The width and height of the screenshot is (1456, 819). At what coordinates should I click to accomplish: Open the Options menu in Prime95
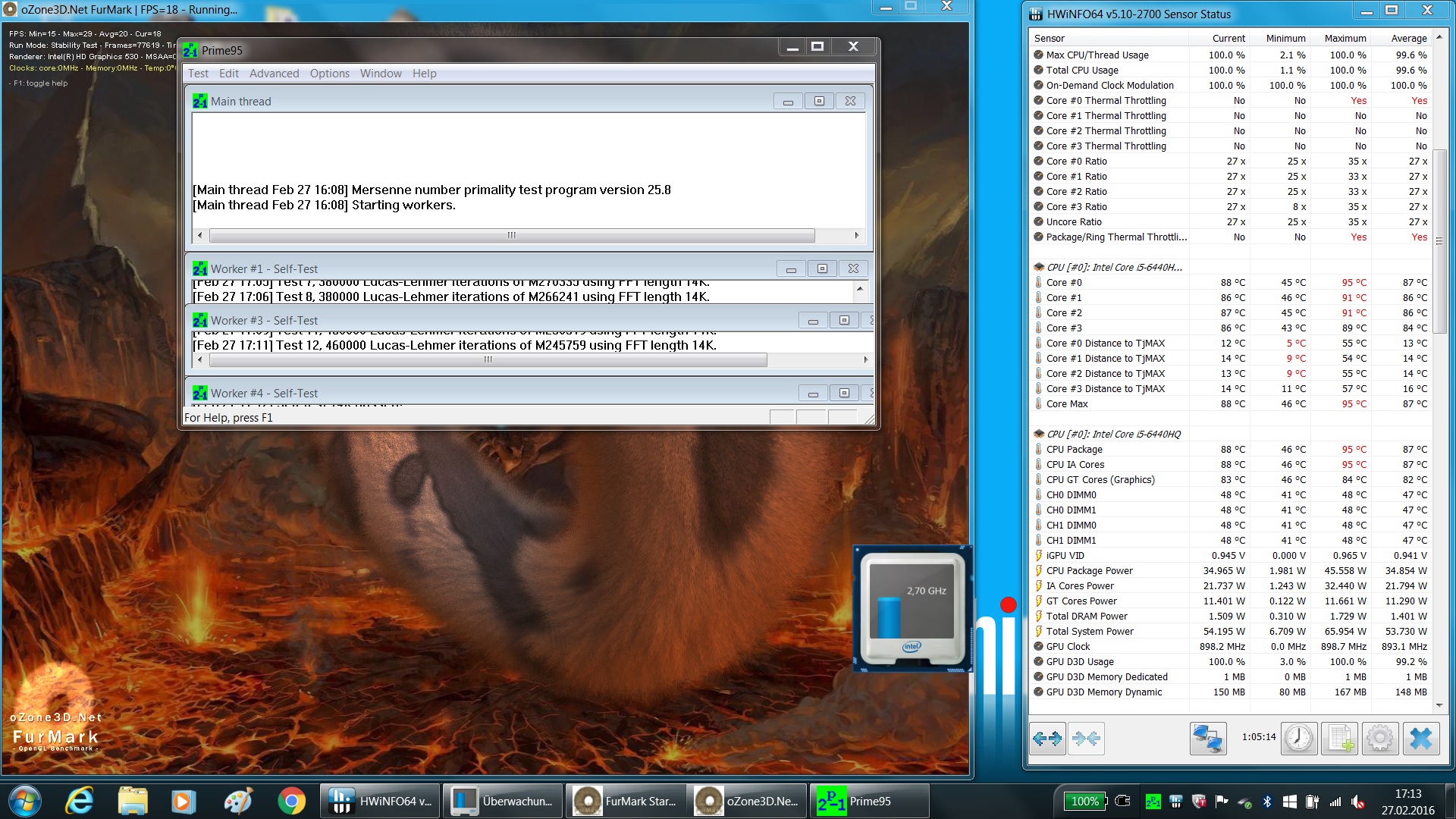[x=329, y=74]
